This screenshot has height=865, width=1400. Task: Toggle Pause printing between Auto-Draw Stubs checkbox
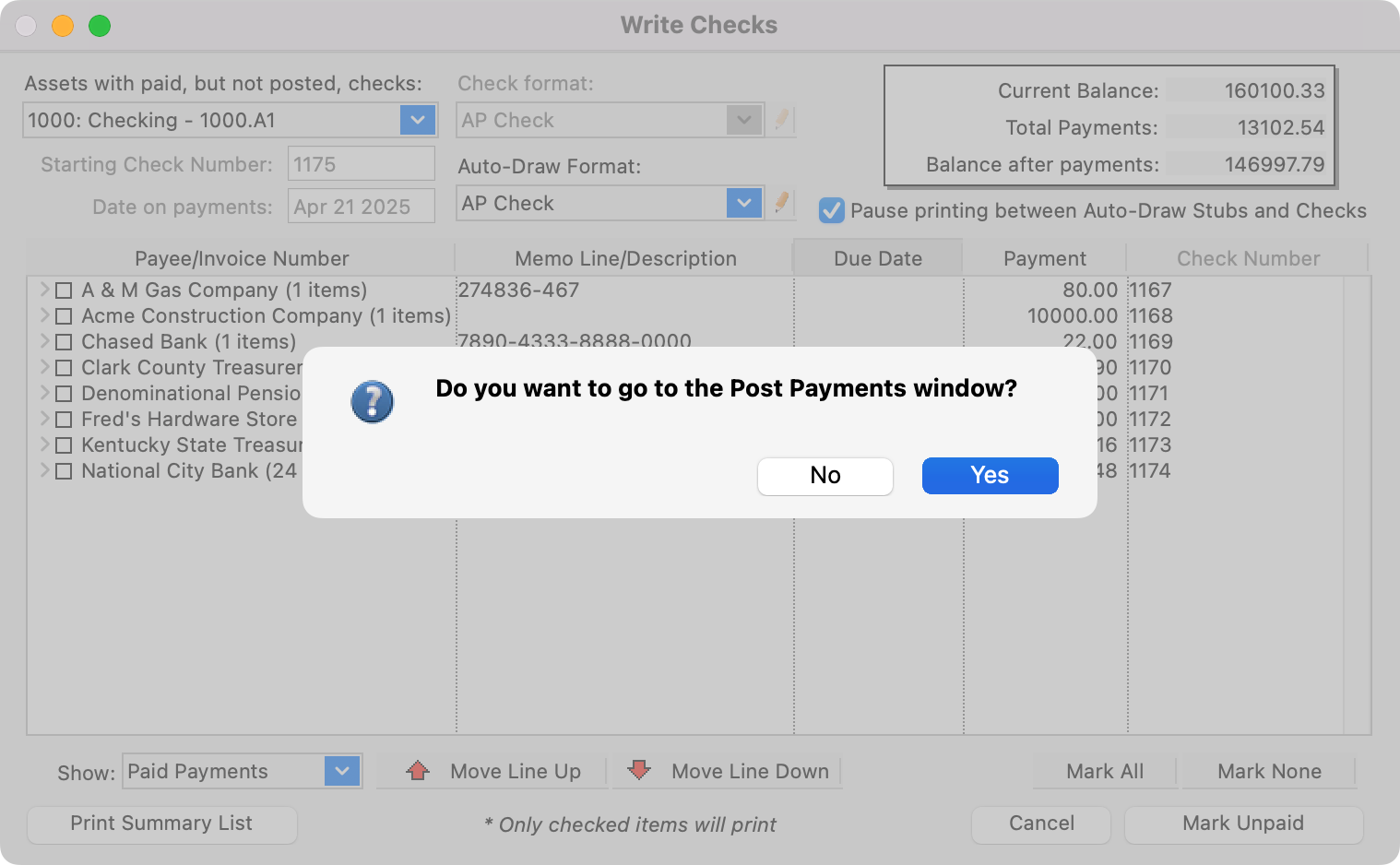point(832,211)
